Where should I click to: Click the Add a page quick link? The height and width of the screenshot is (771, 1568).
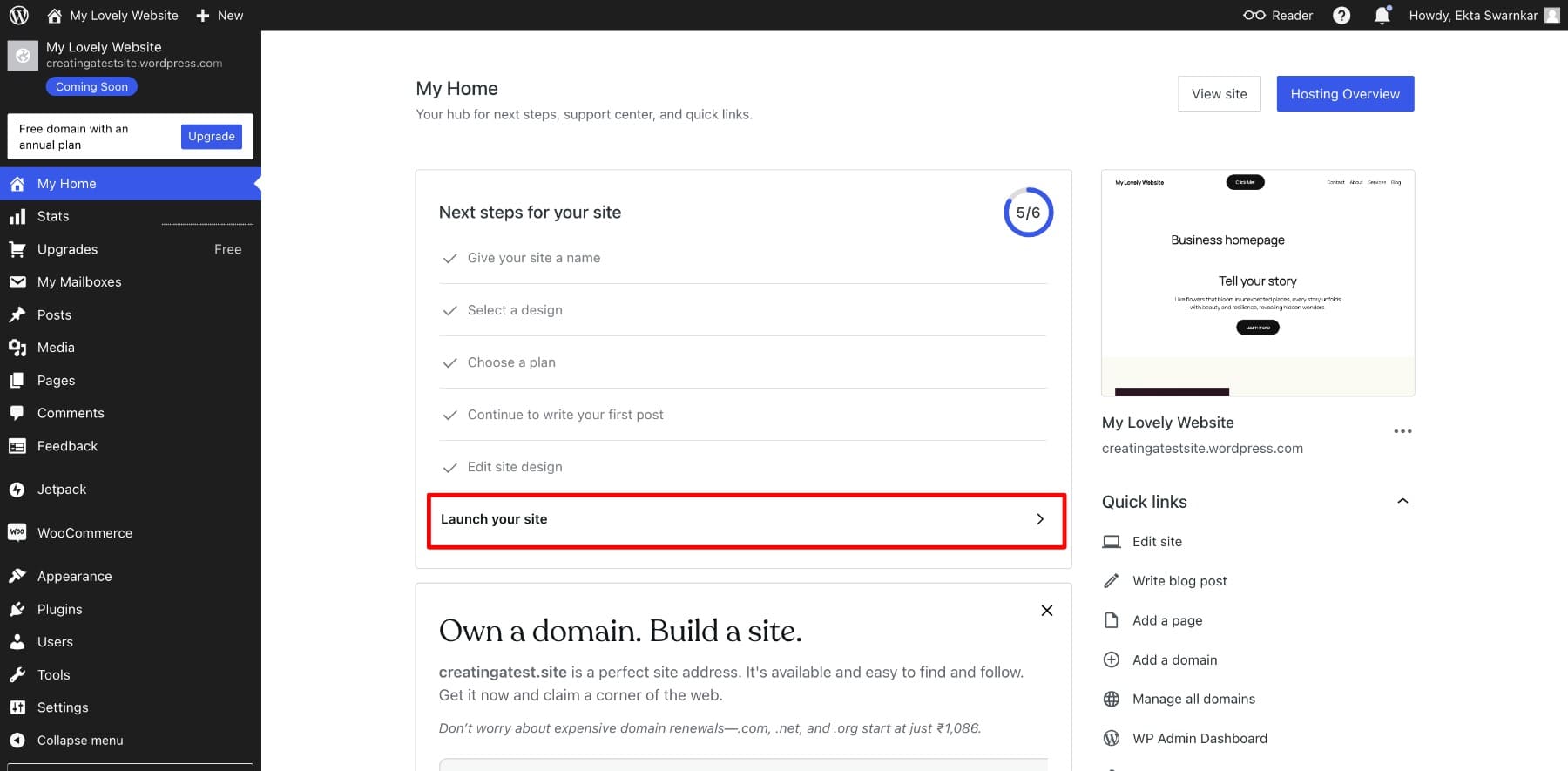pos(1167,620)
